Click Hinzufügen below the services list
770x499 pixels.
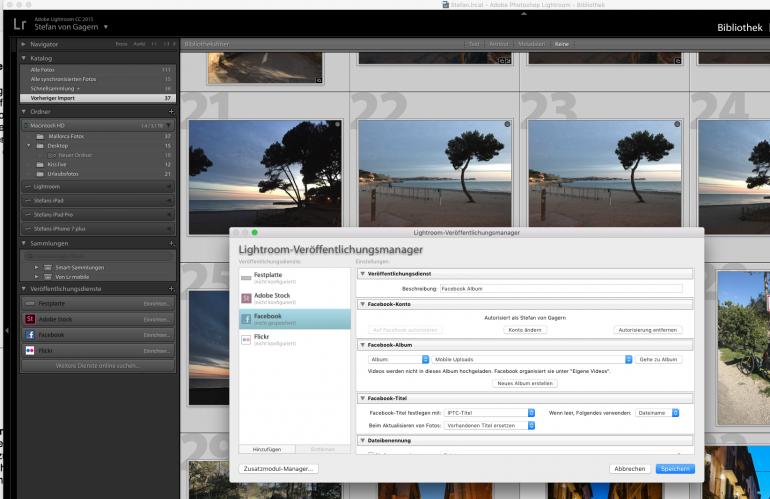(267, 449)
